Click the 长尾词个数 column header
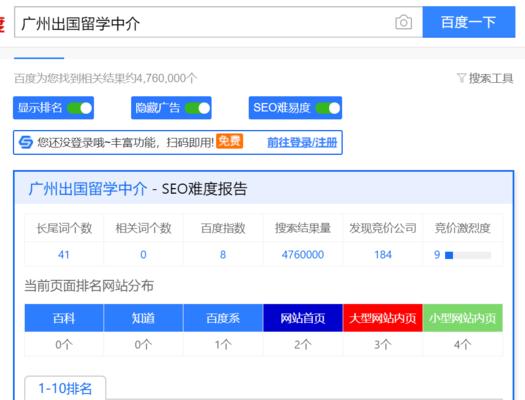The image size is (525, 400). 64,228
